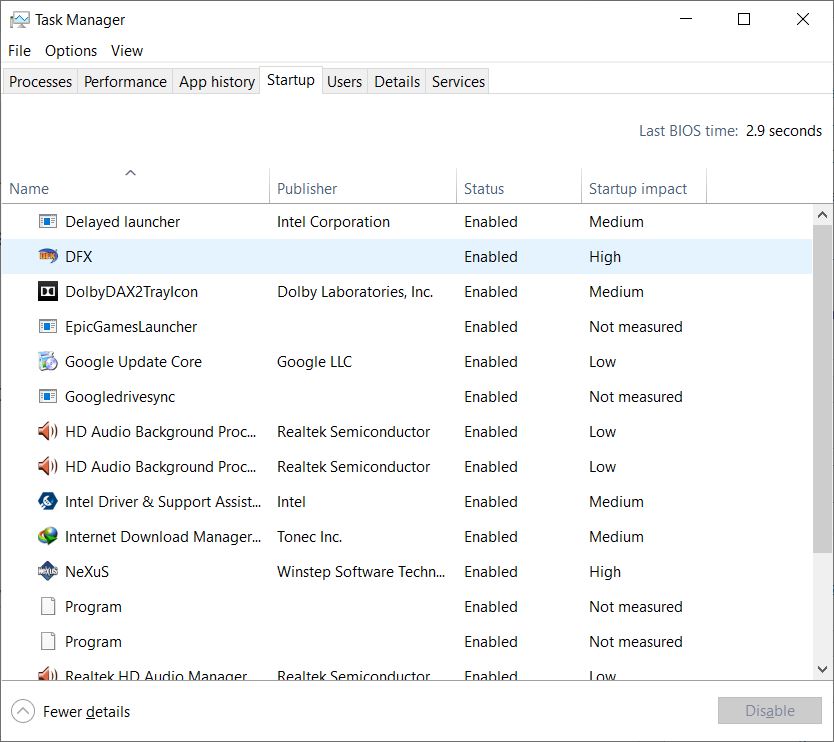
Task: Switch to the Performance tab
Action: pyautogui.click(x=125, y=81)
